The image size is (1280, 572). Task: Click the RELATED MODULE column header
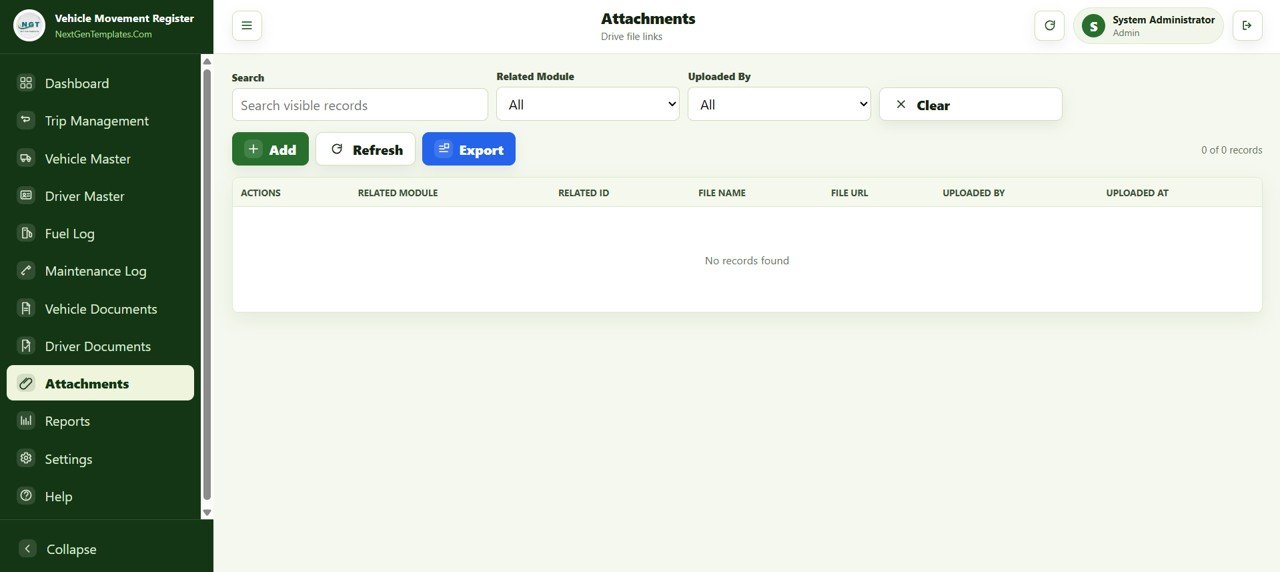tap(398, 193)
